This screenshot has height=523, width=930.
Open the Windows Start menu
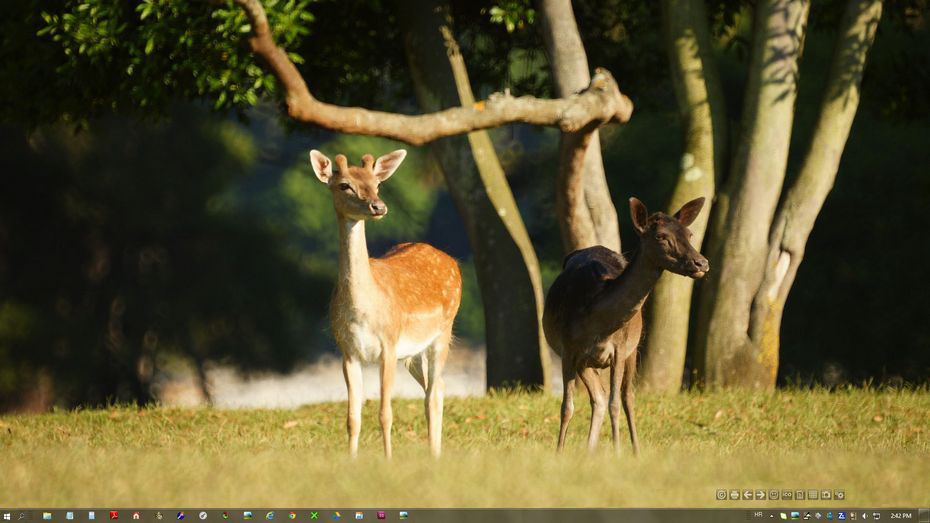tap(6, 516)
